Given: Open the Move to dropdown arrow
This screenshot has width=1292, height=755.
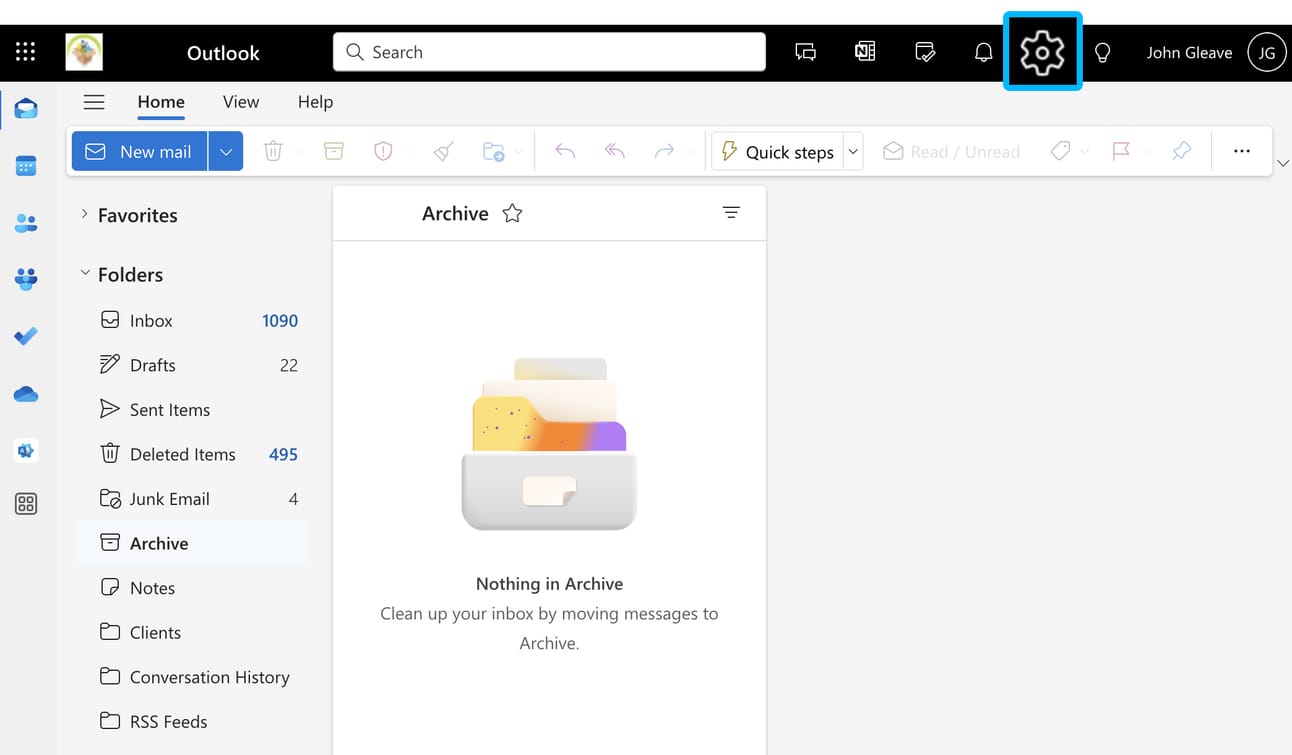Looking at the screenshot, I should [518, 152].
